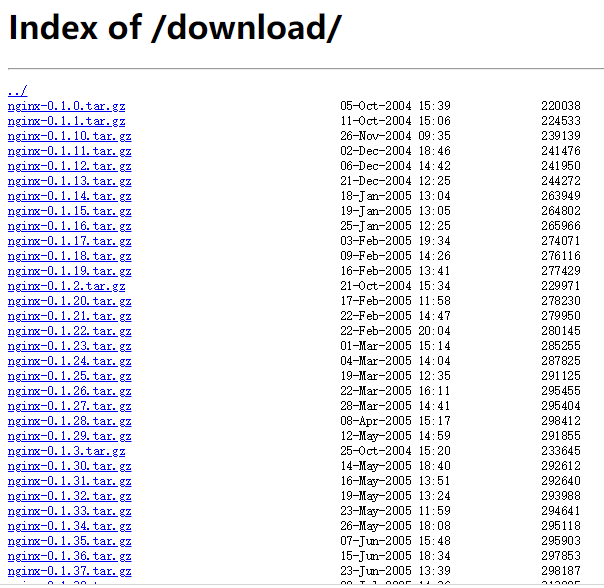Open nginx-0.1.14.tar.gz link

(69, 196)
